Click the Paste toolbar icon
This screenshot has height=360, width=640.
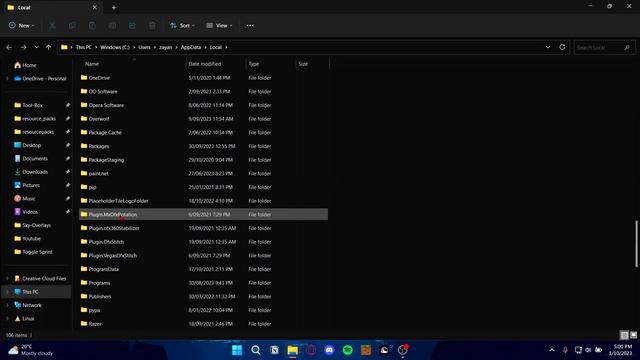click(x=92, y=26)
